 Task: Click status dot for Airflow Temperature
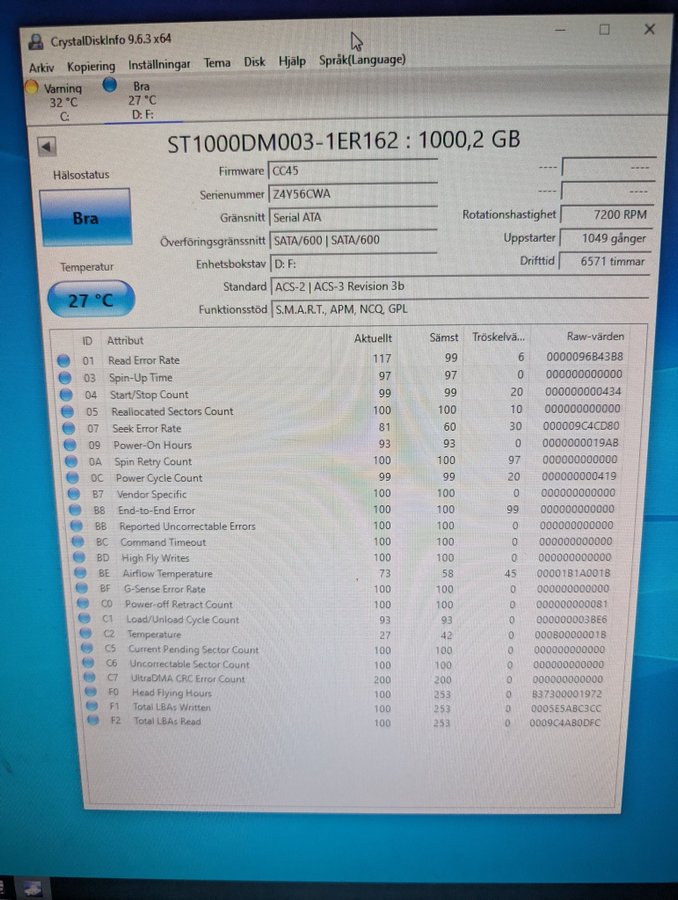coord(80,573)
